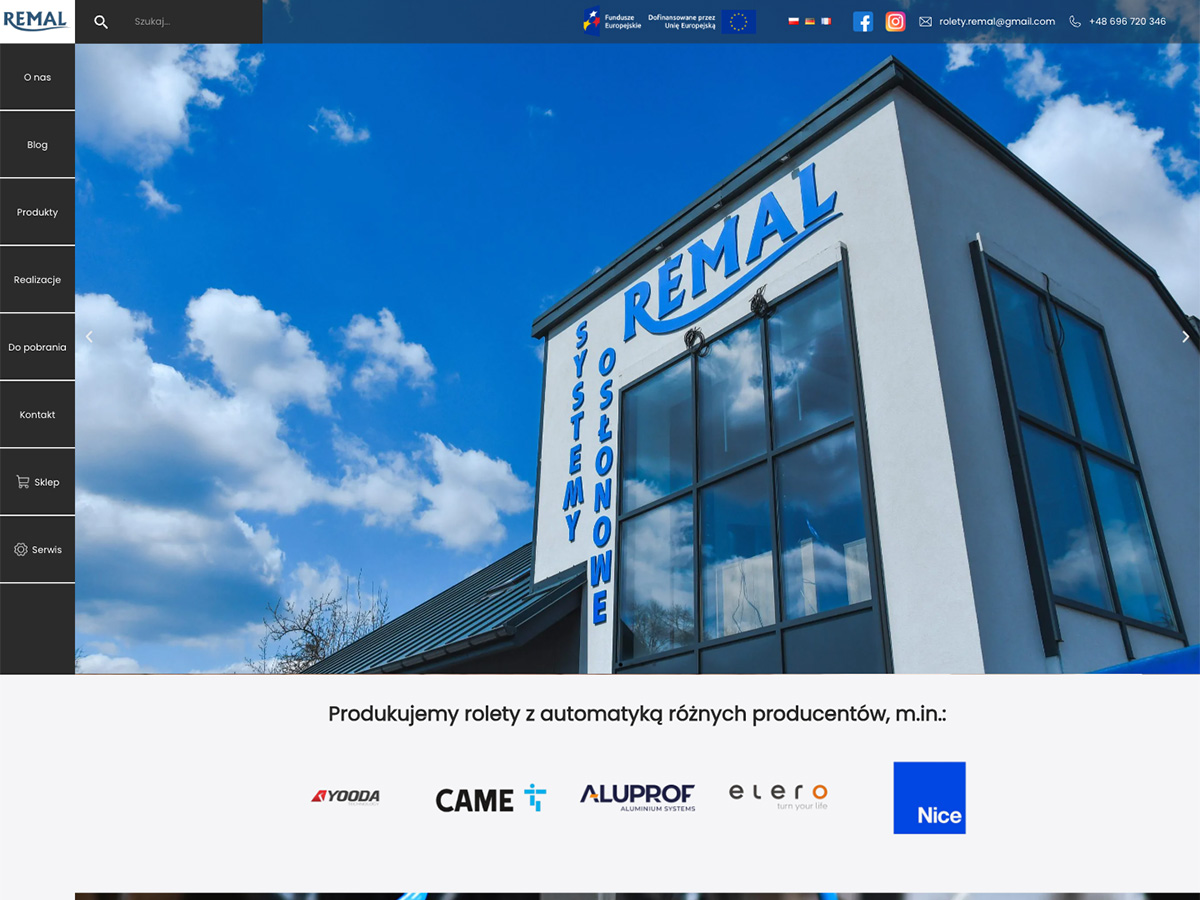
Task: Go to previous slide with left arrow
Action: click(x=89, y=337)
